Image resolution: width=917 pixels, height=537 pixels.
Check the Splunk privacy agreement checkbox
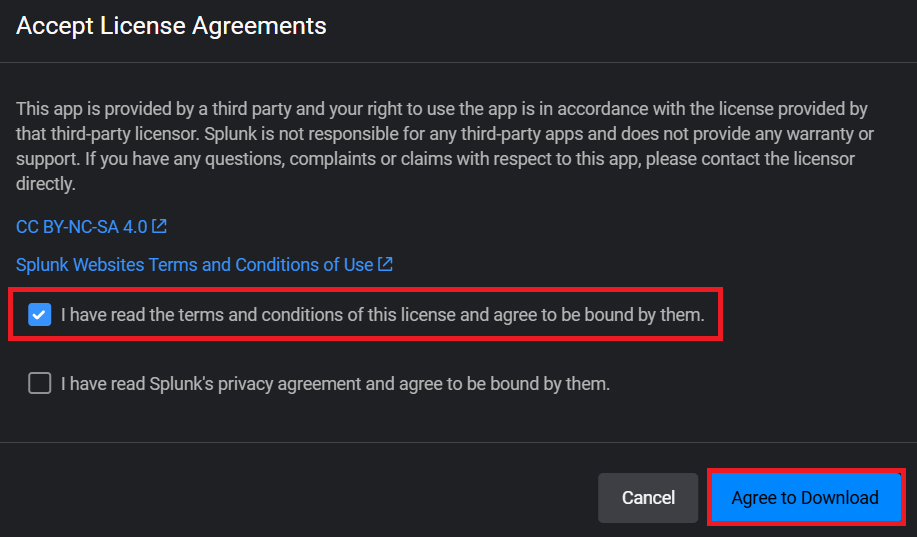click(39, 383)
